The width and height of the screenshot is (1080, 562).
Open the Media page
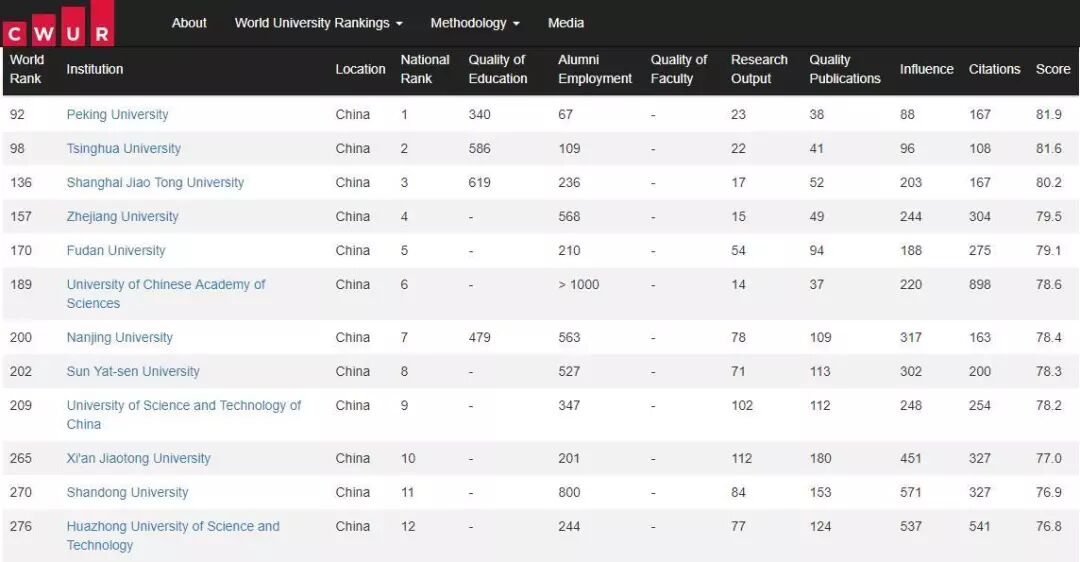point(565,23)
